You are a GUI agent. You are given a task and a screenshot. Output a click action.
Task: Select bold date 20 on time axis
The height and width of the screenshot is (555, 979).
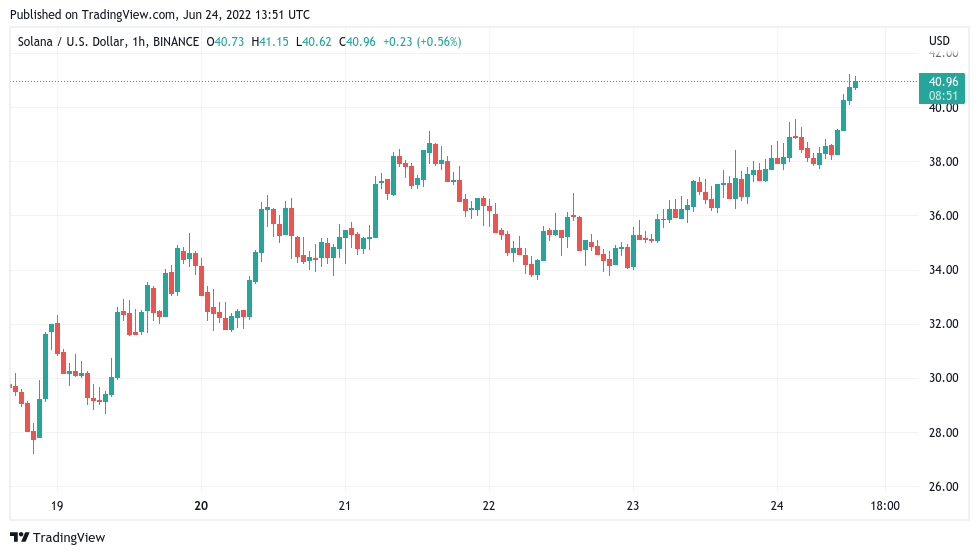pyautogui.click(x=200, y=506)
